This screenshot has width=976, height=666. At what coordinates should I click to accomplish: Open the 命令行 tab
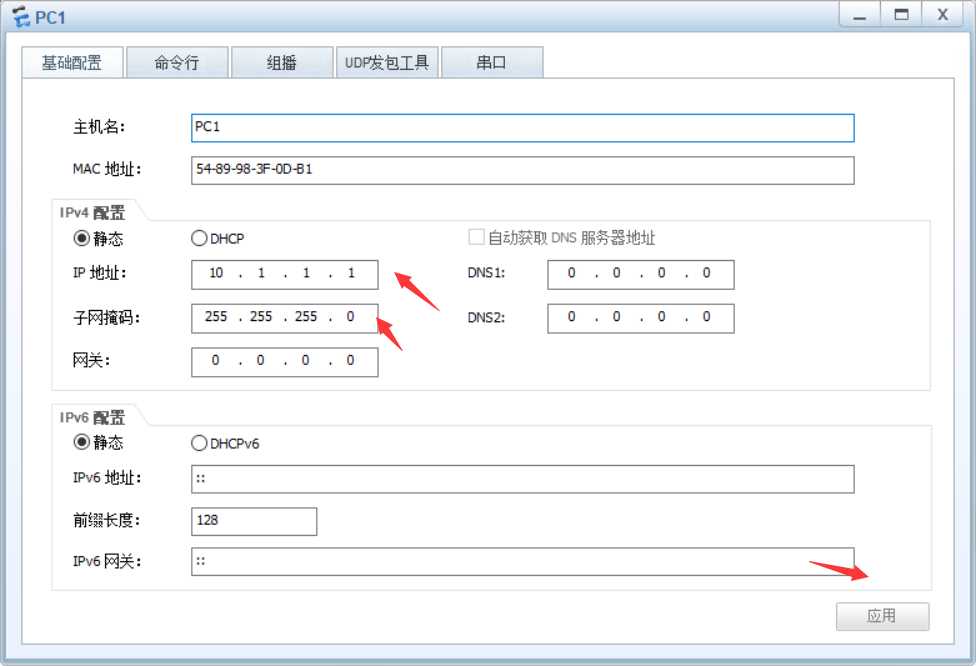point(177,62)
